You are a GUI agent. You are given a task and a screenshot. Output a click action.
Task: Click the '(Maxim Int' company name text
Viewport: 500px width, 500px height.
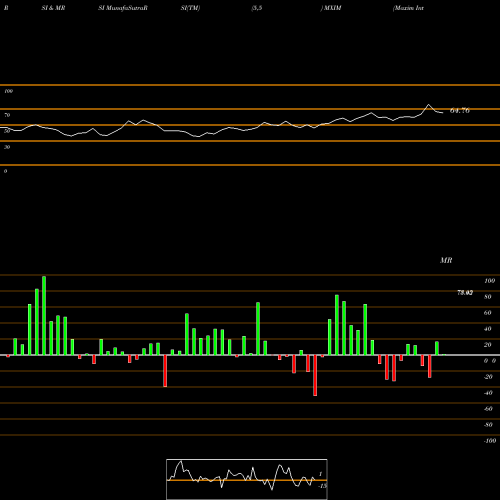(408, 8)
